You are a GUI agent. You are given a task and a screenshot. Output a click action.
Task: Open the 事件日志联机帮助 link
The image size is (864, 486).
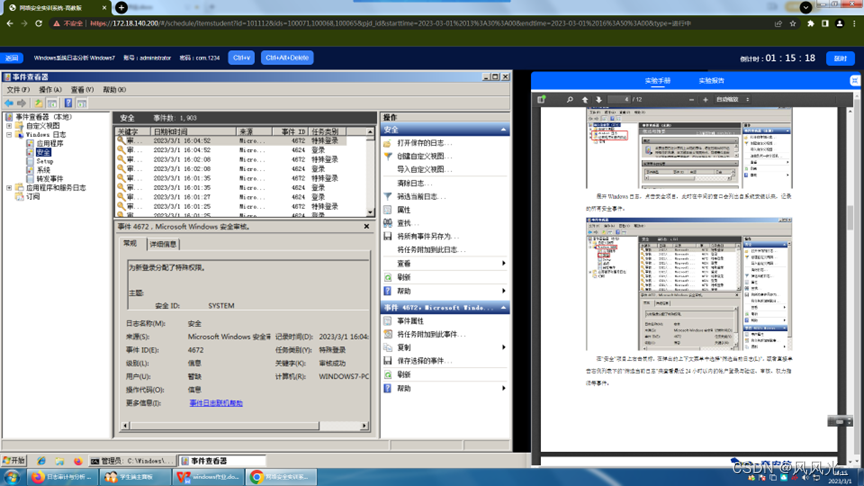coord(216,403)
